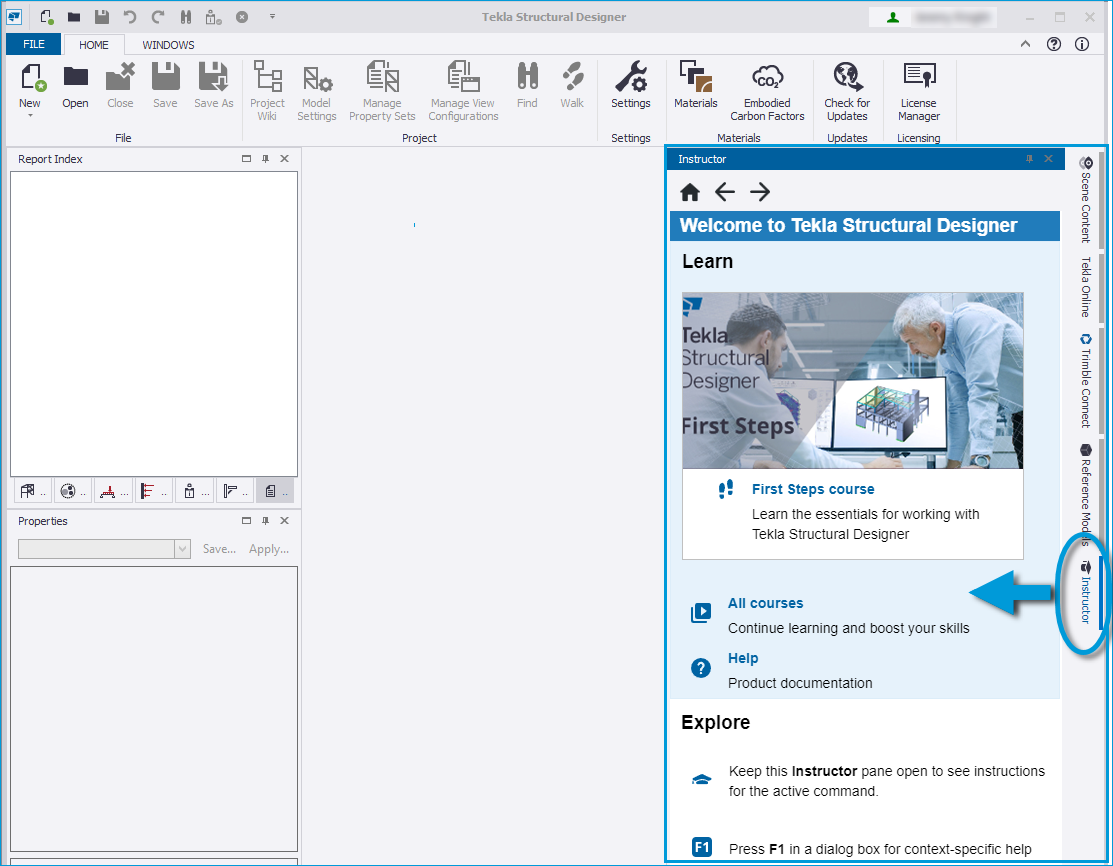Open the Scene Content side tab
1113x866 pixels.
coord(1085,200)
